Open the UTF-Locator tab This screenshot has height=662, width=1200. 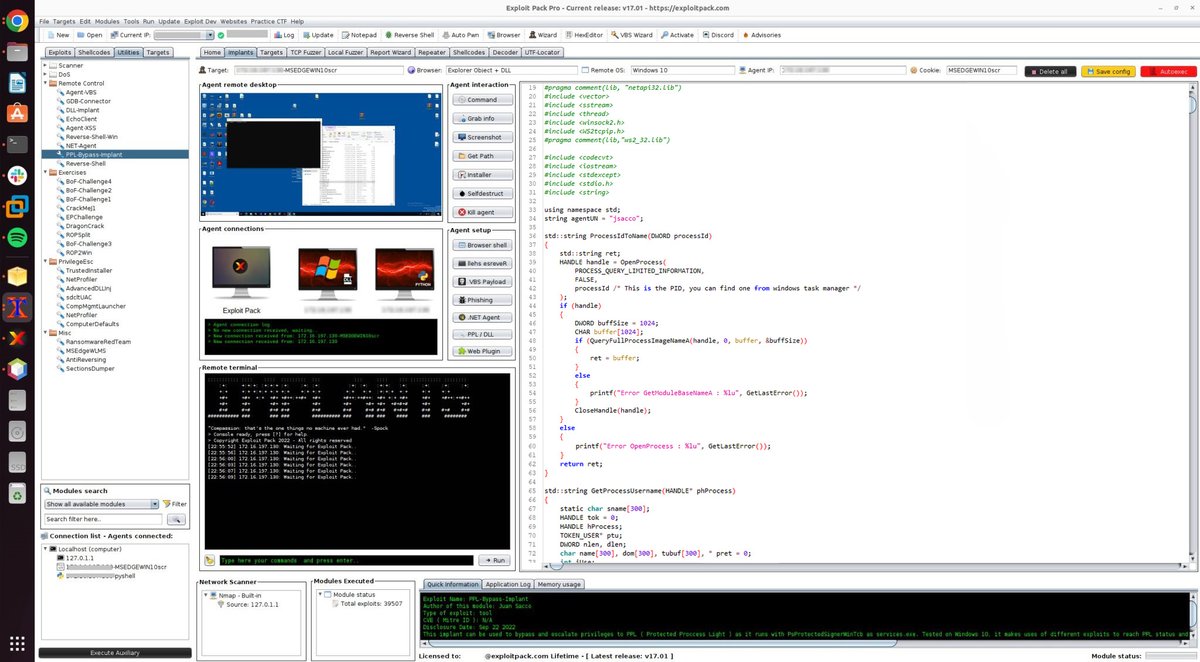(x=543, y=52)
